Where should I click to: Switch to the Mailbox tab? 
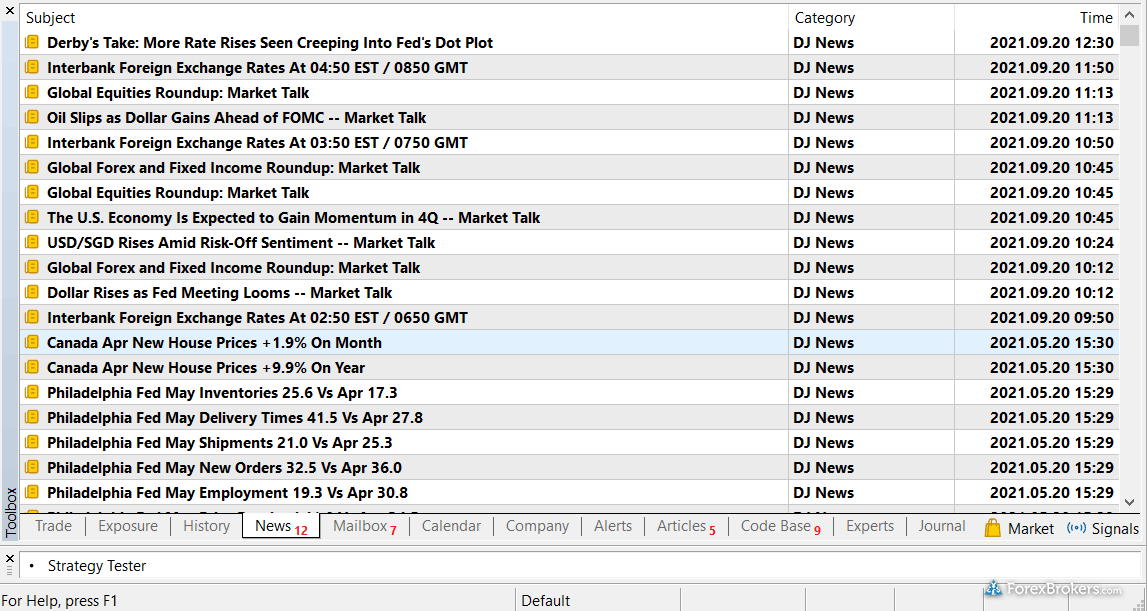[x=360, y=526]
